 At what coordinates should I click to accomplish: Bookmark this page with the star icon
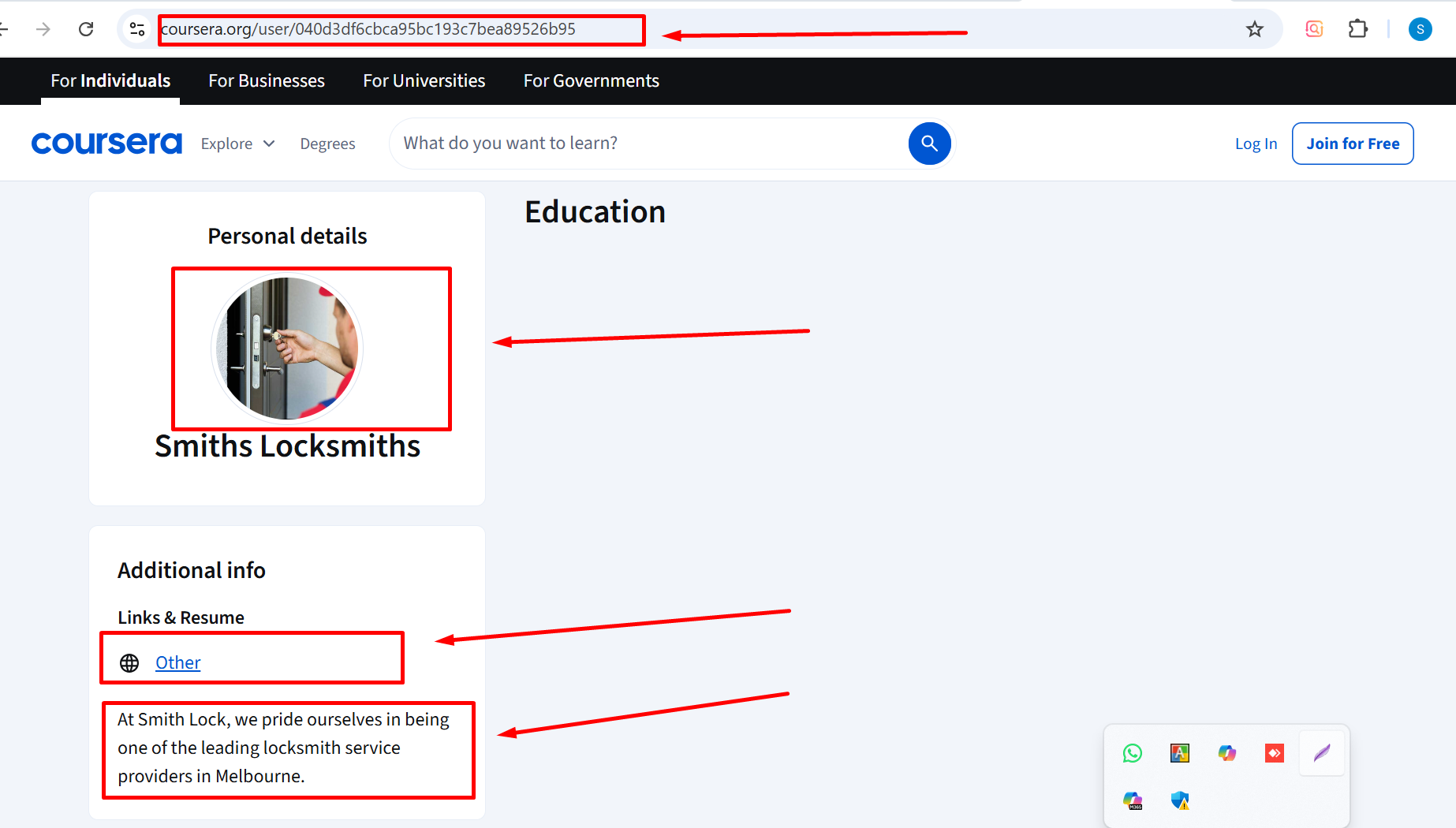[x=1255, y=29]
